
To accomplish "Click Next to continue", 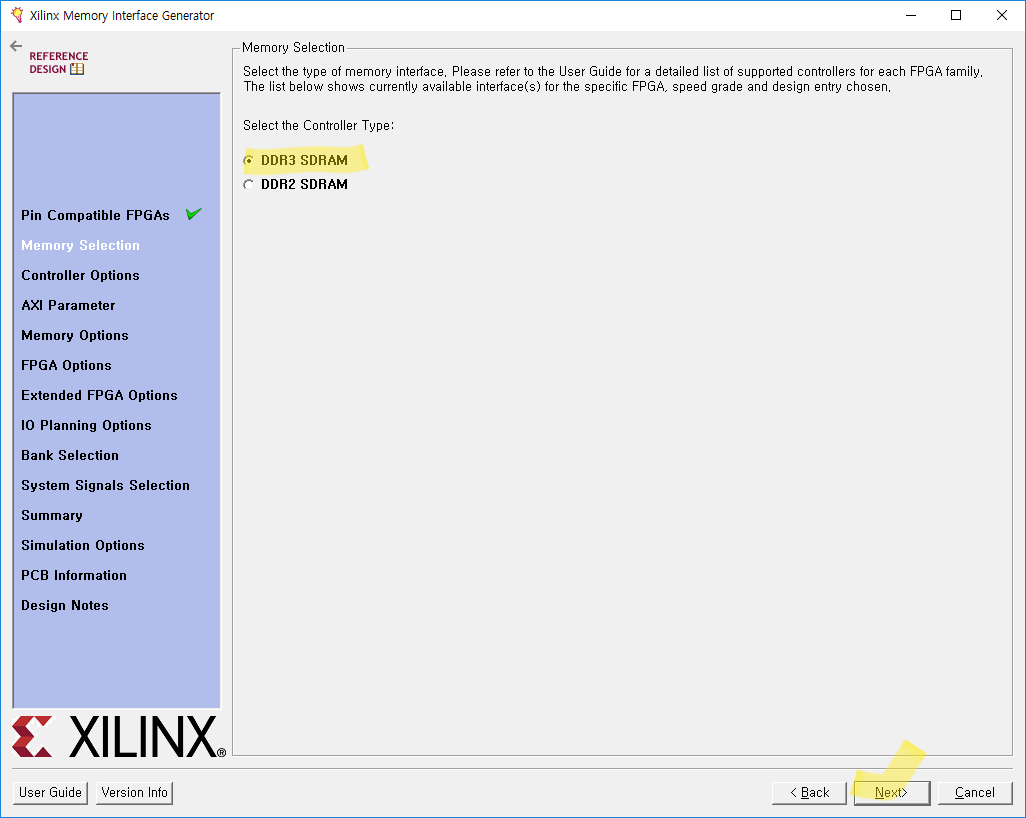I will (892, 792).
